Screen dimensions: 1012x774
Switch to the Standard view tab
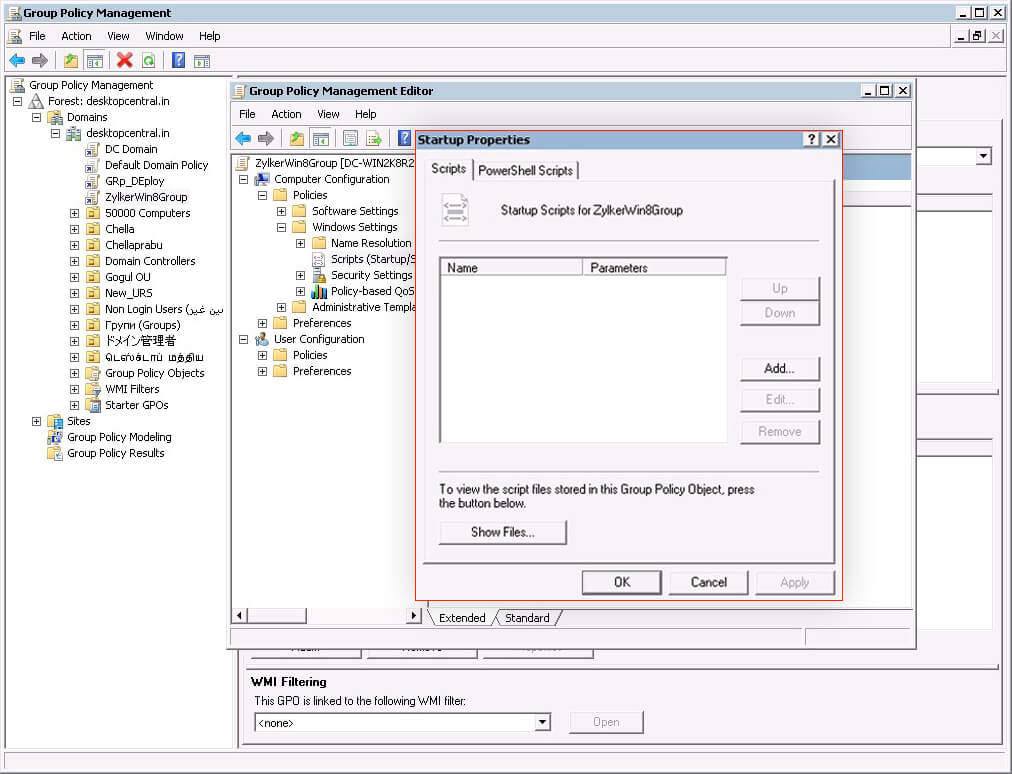coord(527,618)
